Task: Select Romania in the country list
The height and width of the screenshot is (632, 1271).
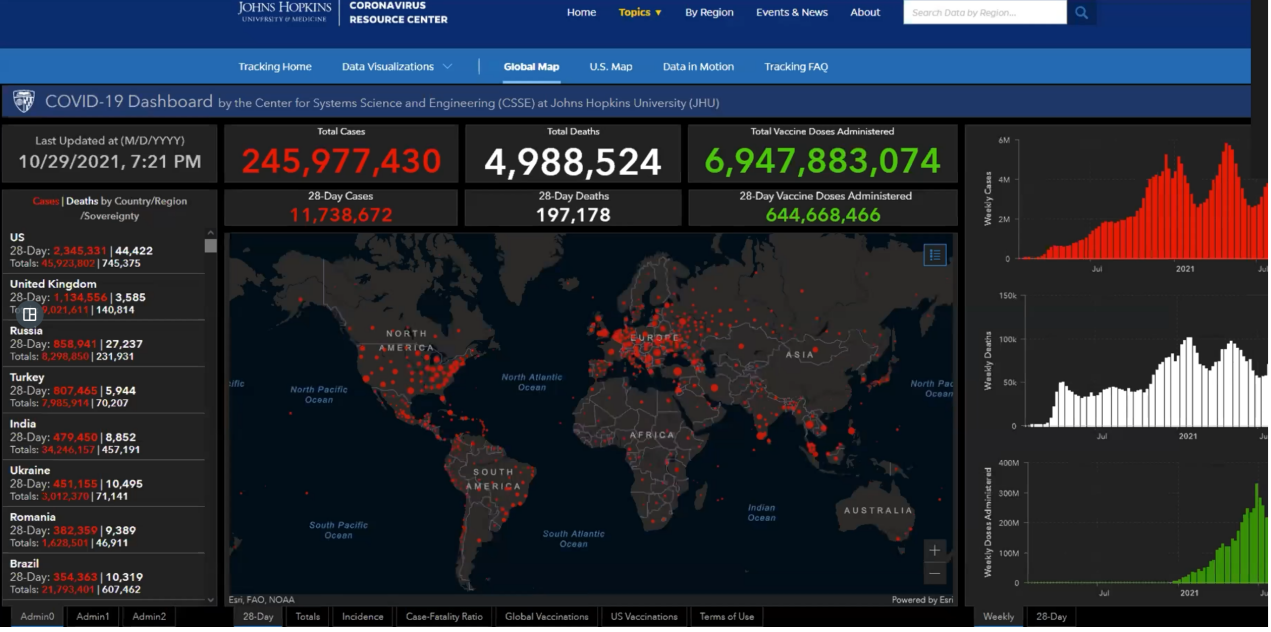Action: point(103,530)
